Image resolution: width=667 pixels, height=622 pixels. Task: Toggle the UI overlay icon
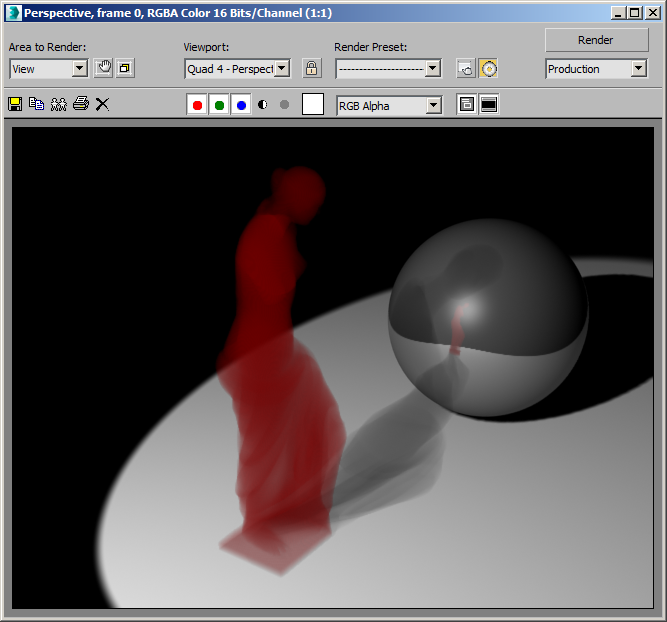pyautogui.click(x=467, y=105)
